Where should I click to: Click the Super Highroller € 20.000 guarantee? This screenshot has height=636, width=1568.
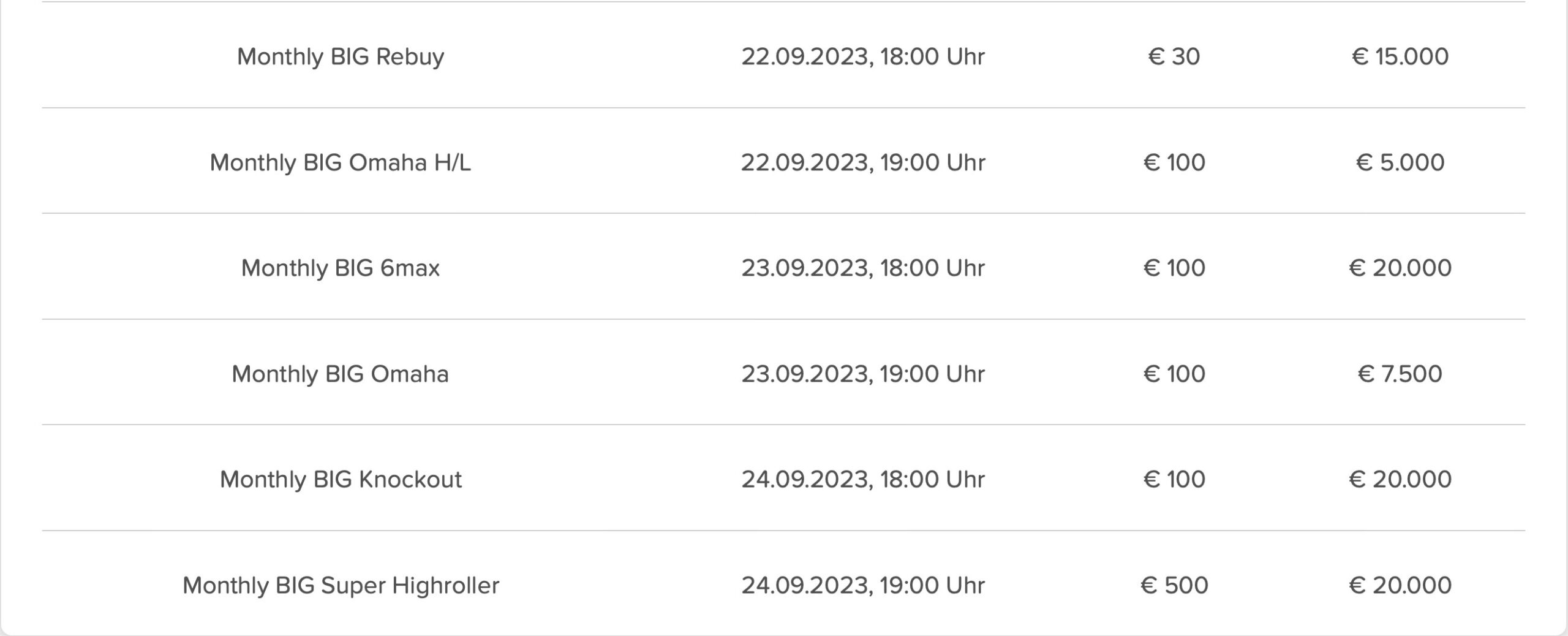(x=1400, y=585)
